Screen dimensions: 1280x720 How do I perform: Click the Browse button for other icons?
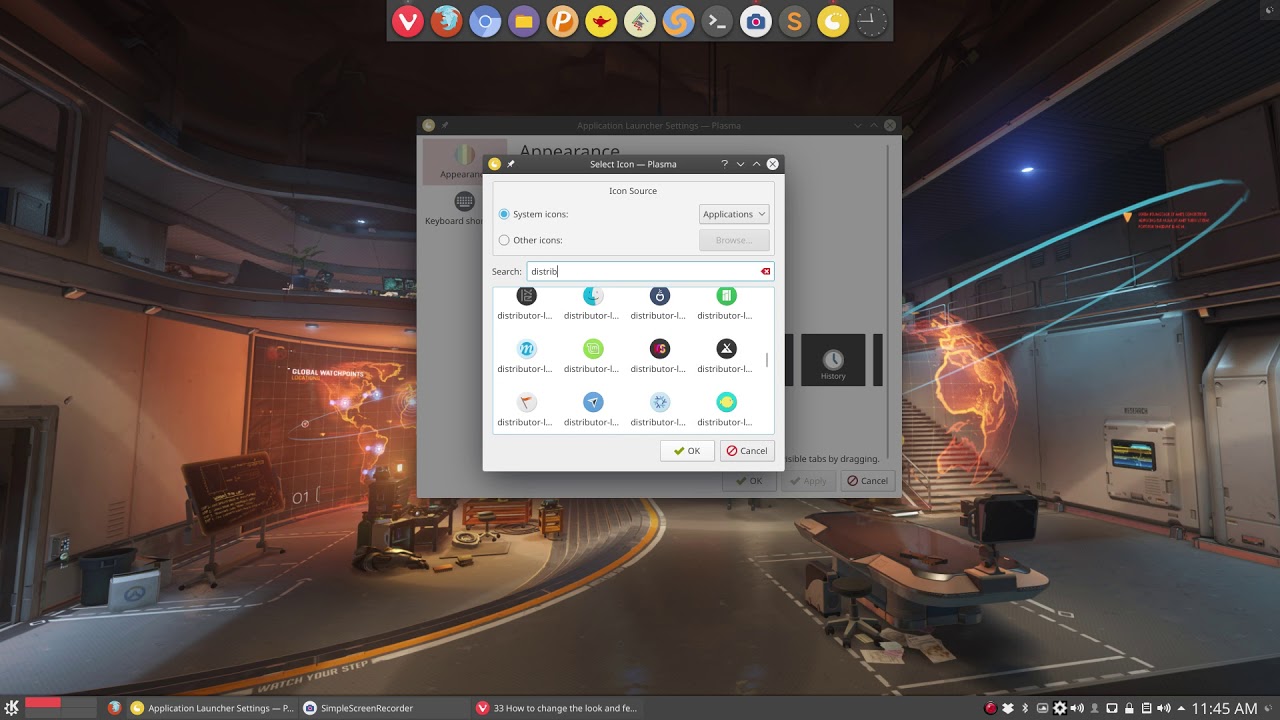[734, 240]
